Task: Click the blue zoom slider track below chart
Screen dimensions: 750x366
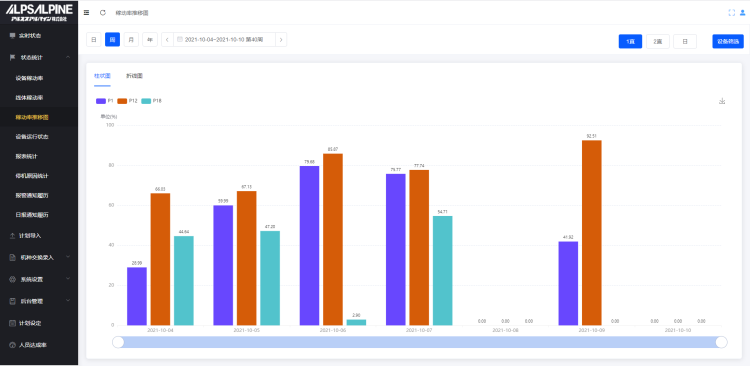Action: coord(420,342)
